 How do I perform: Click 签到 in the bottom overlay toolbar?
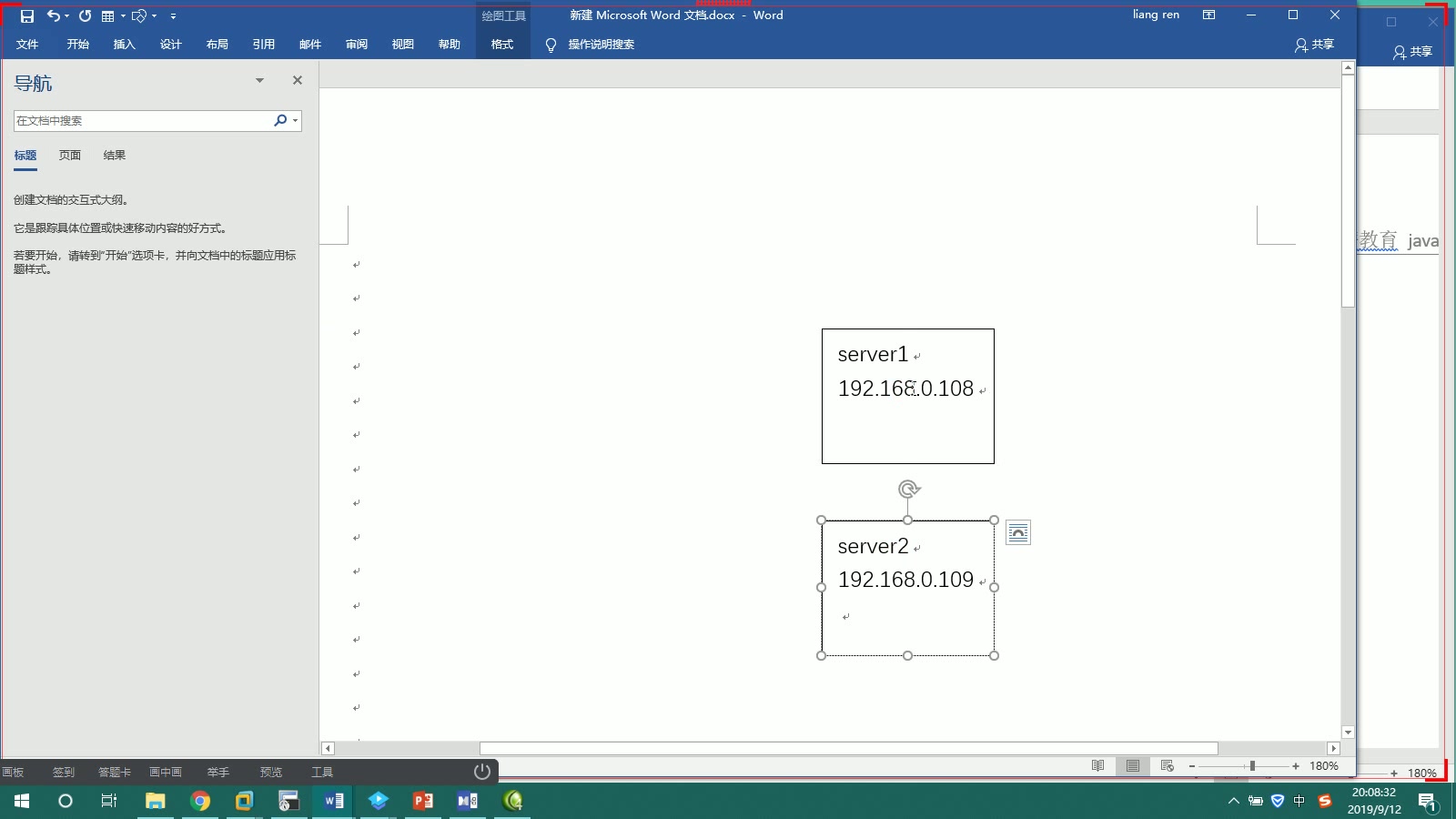[x=64, y=772]
